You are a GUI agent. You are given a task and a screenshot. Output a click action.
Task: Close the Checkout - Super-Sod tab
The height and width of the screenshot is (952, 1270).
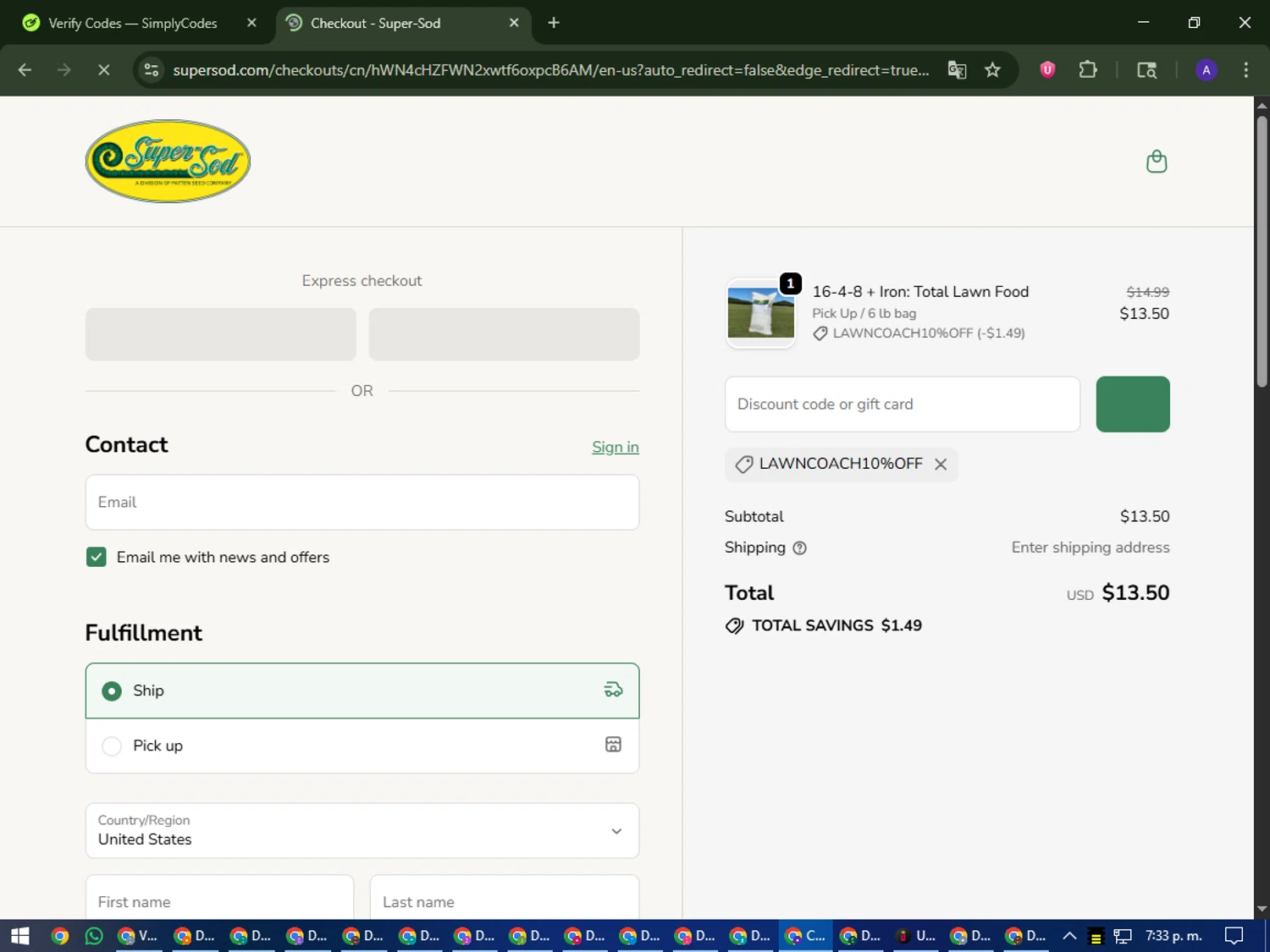(x=514, y=23)
